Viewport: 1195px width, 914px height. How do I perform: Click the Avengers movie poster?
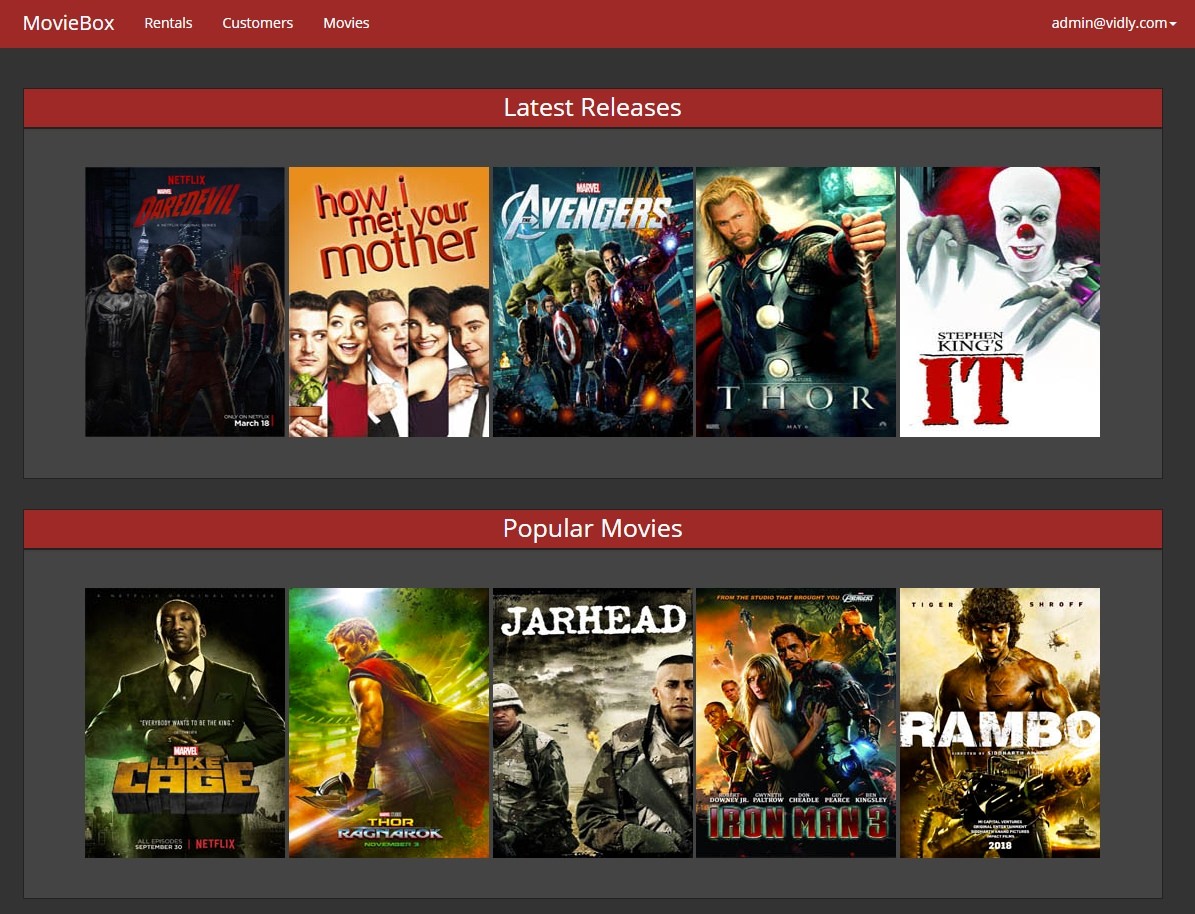click(x=593, y=302)
